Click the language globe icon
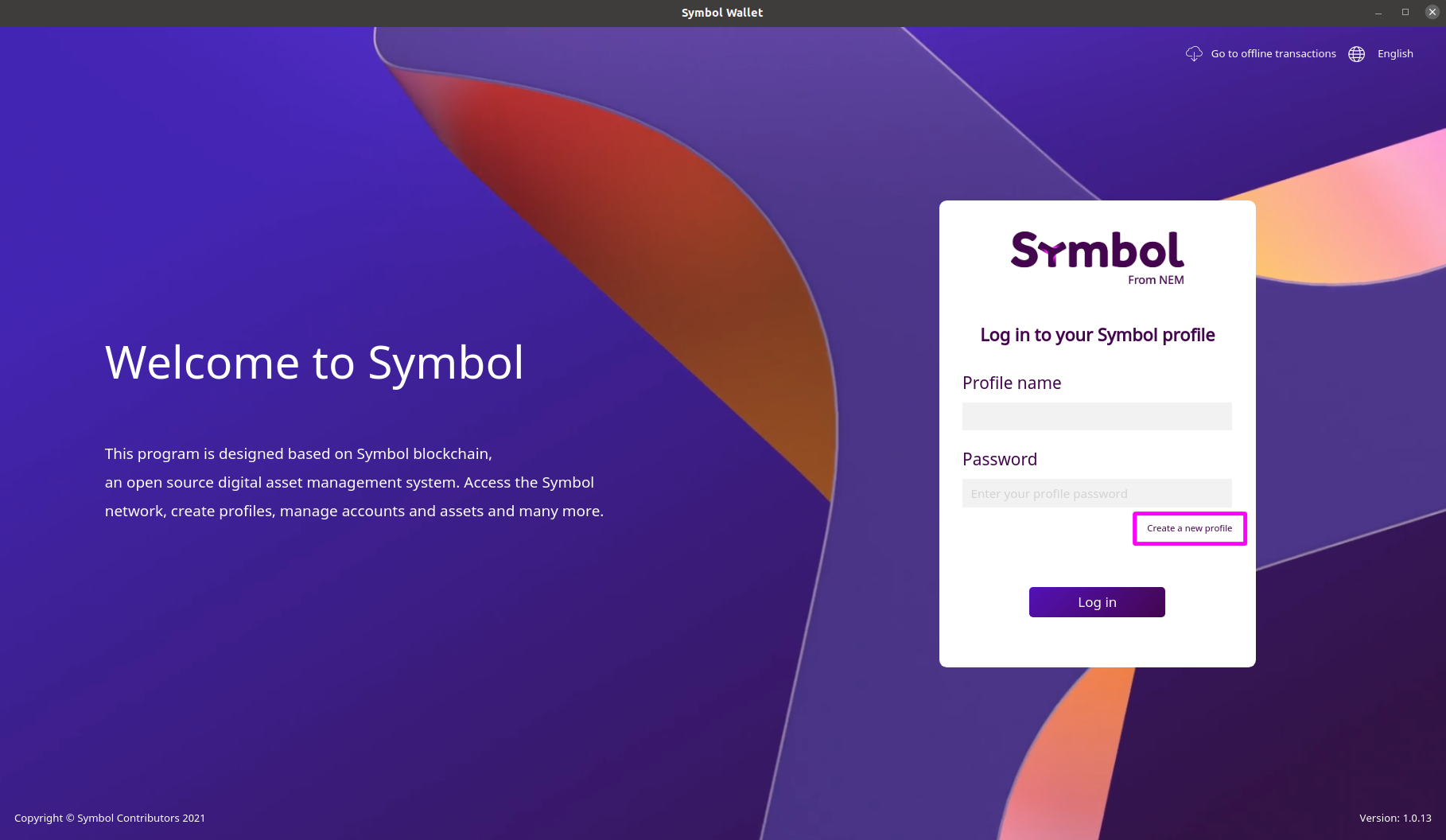 (x=1357, y=53)
